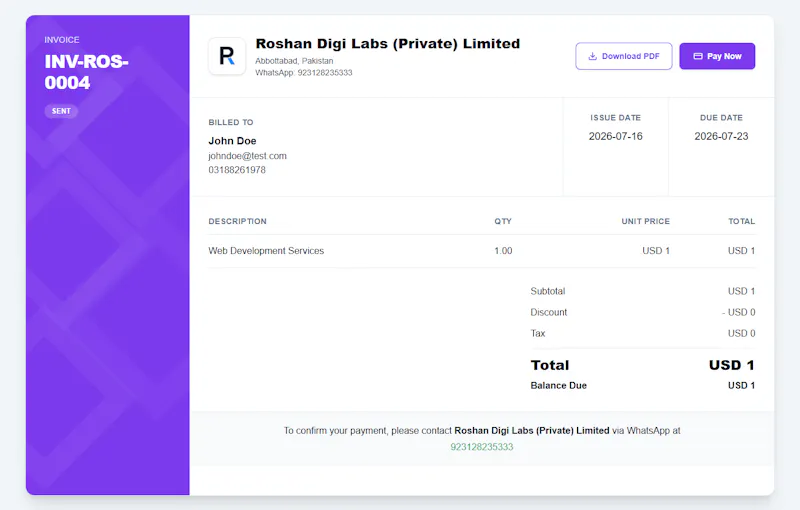Click the card icon in Pay Now
The width and height of the screenshot is (800, 510).
[698, 56]
